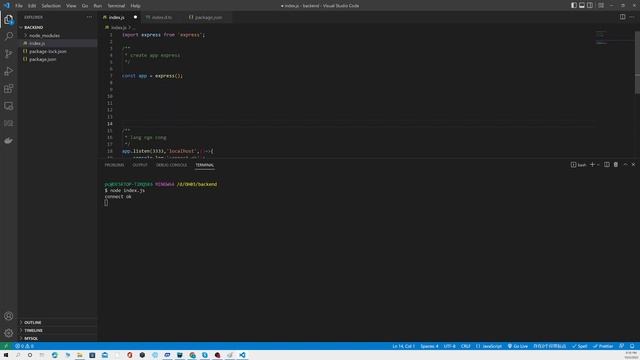Open editor More Actions ellipsis
The height and width of the screenshot is (360, 640).
pos(632,17)
